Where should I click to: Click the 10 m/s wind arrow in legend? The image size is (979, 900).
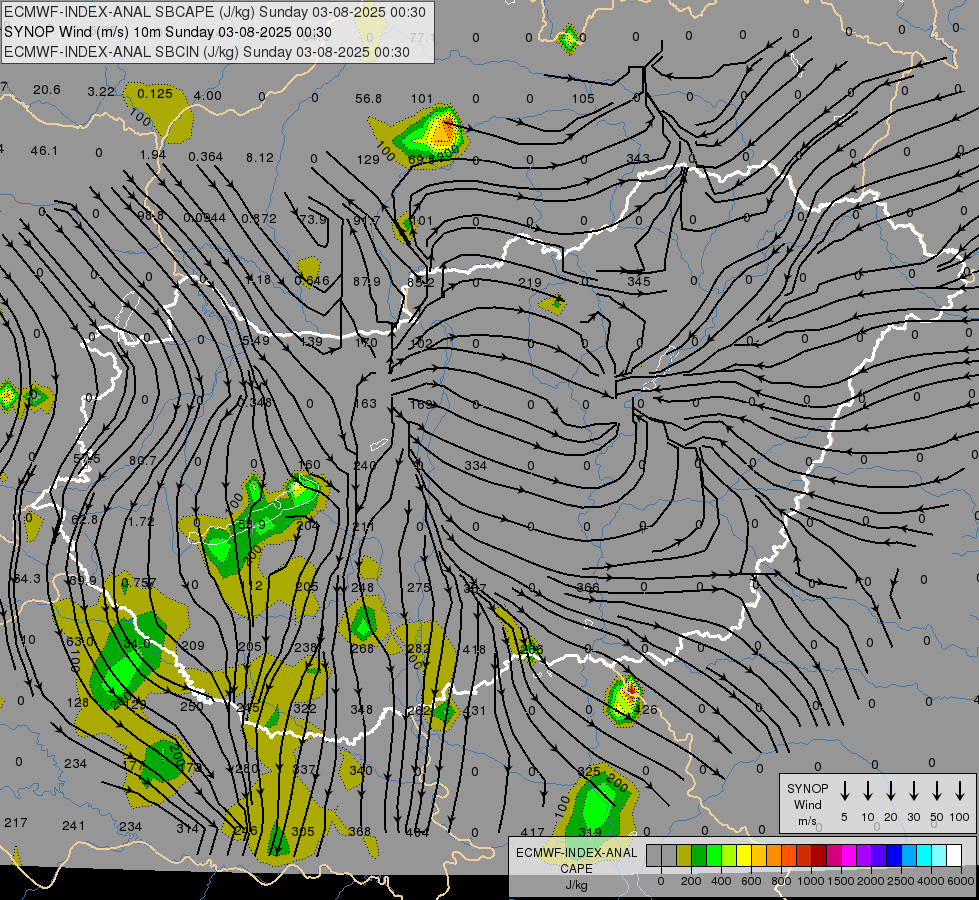tap(868, 791)
